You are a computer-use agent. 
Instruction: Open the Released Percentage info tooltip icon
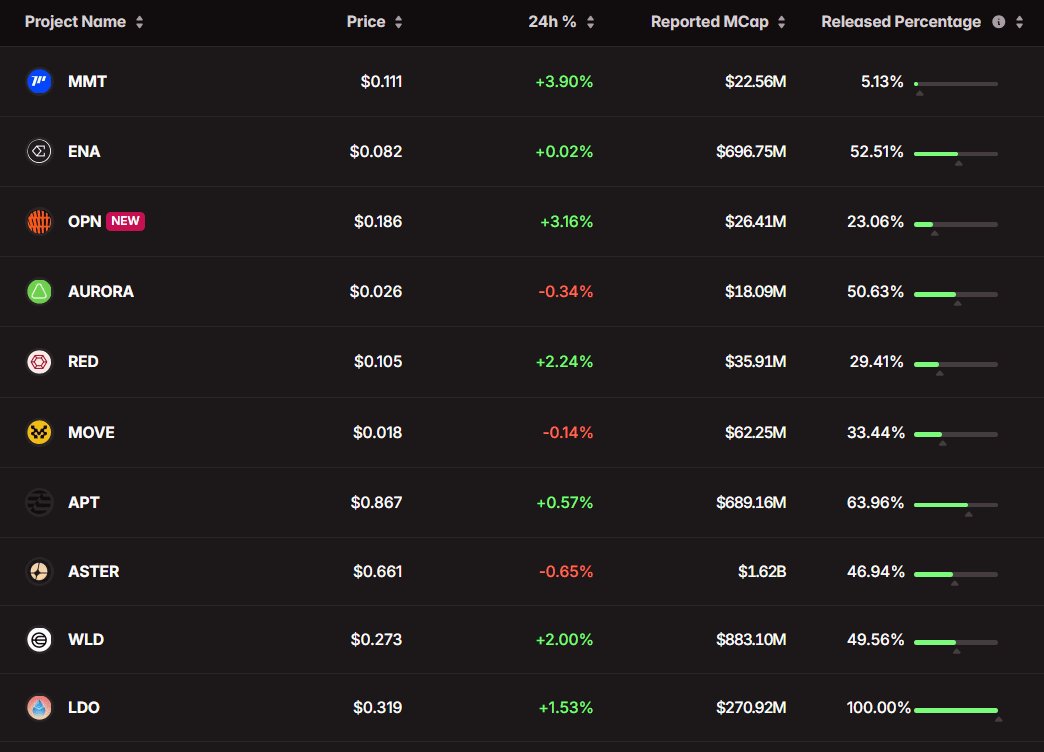998,22
